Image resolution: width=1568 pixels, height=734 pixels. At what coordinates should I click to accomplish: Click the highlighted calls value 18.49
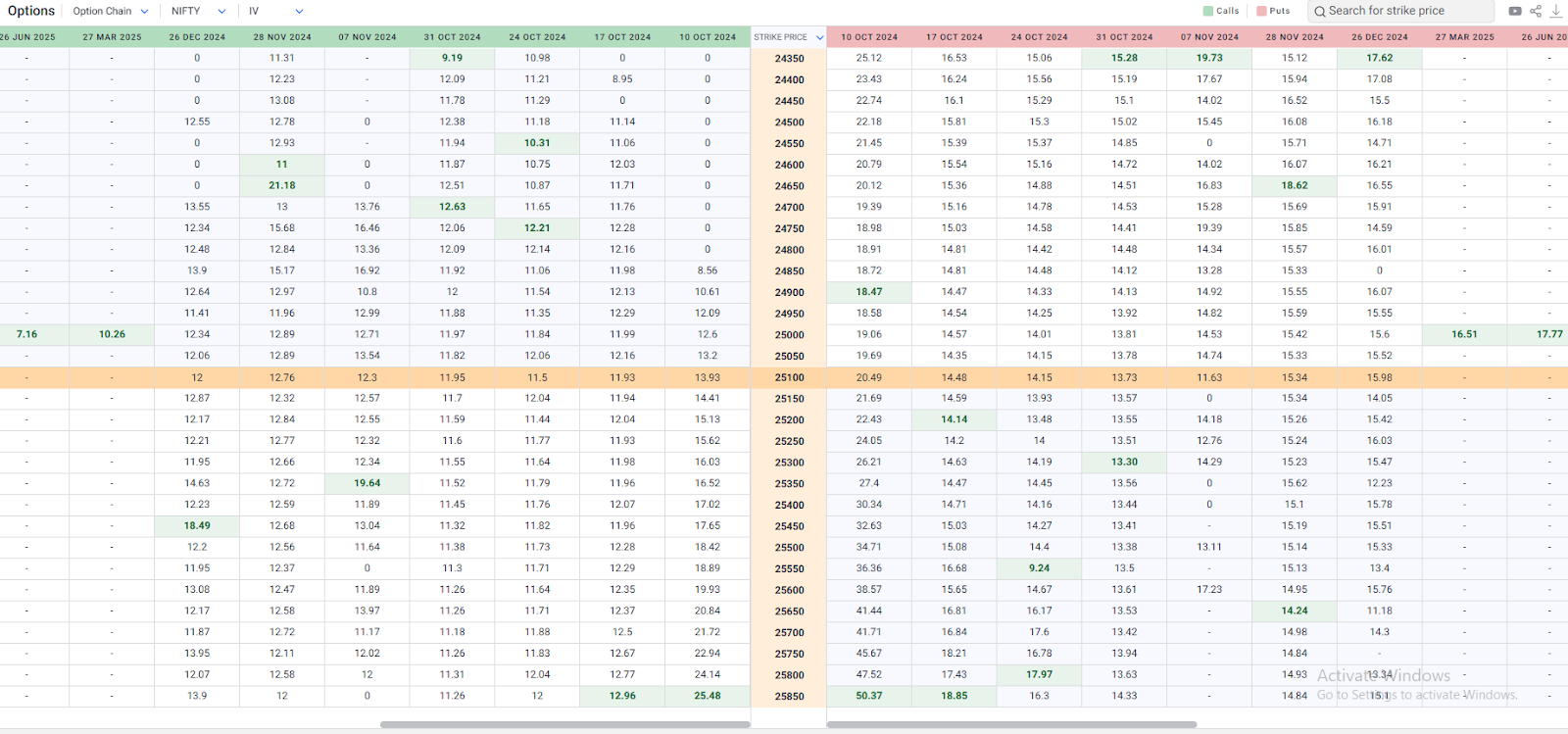[x=197, y=525]
